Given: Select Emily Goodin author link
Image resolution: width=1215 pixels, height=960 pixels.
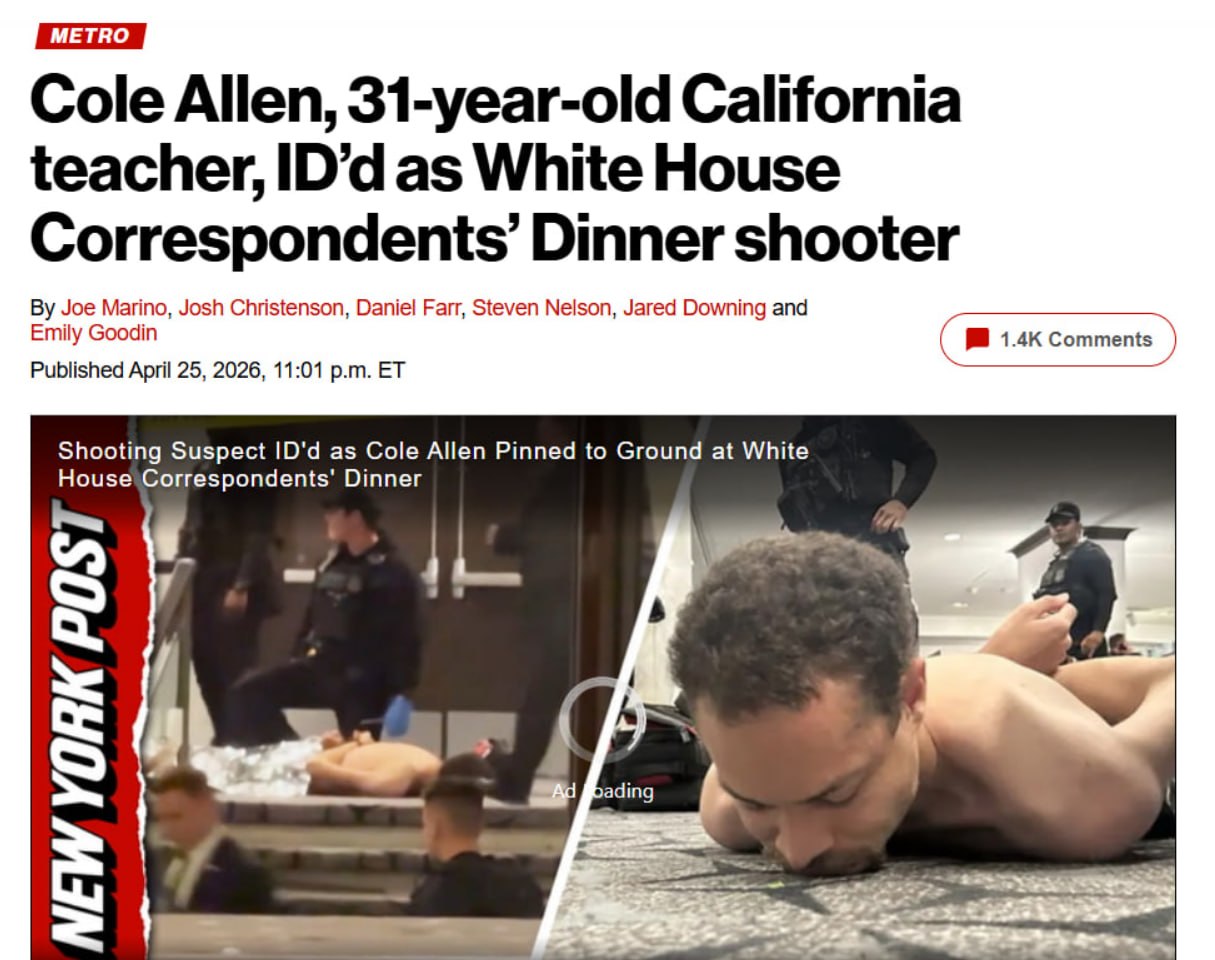Looking at the screenshot, I should [x=93, y=333].
